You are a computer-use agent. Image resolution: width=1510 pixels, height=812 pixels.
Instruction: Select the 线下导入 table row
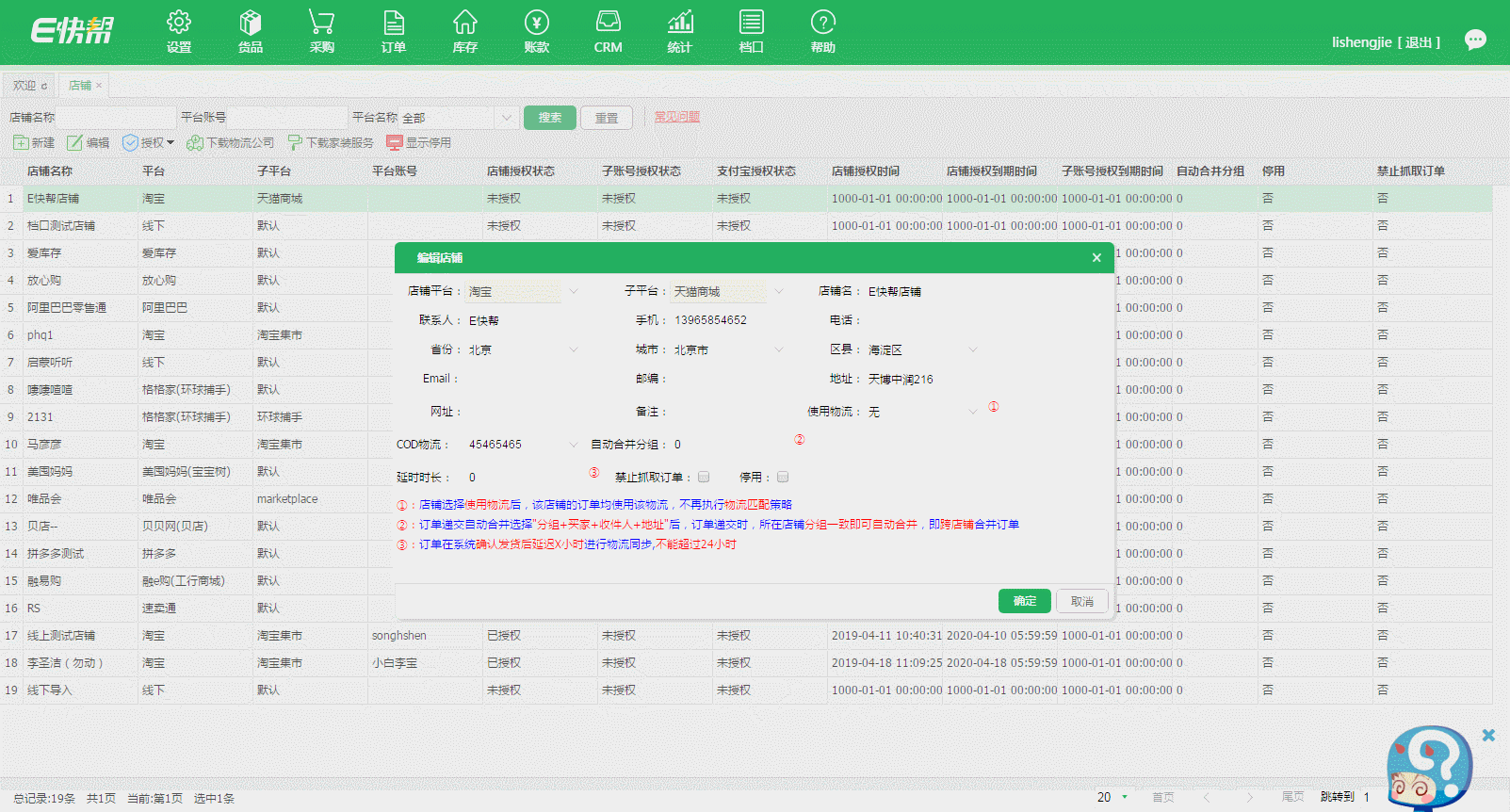[746, 690]
